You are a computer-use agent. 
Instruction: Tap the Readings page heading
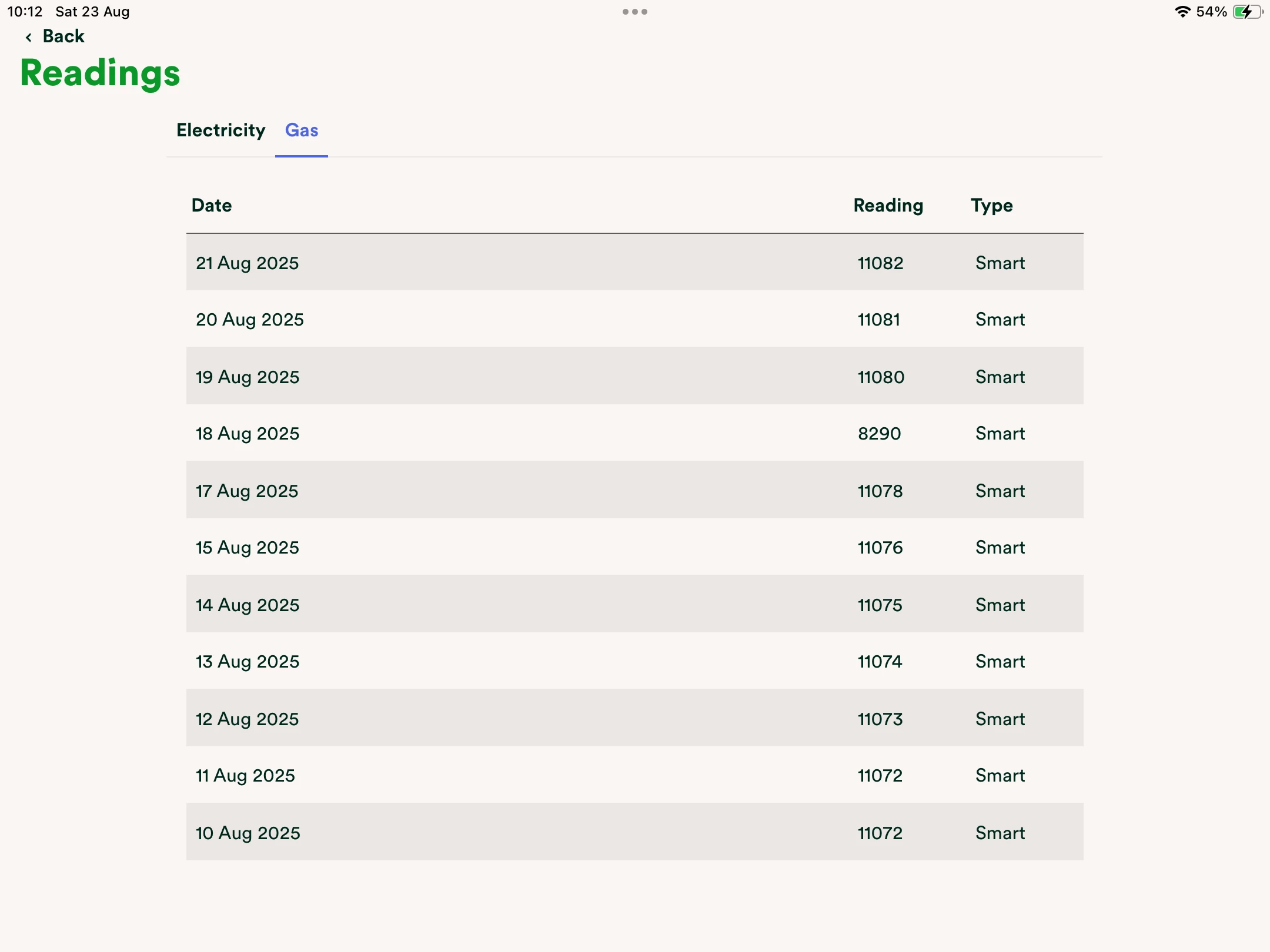pos(100,73)
